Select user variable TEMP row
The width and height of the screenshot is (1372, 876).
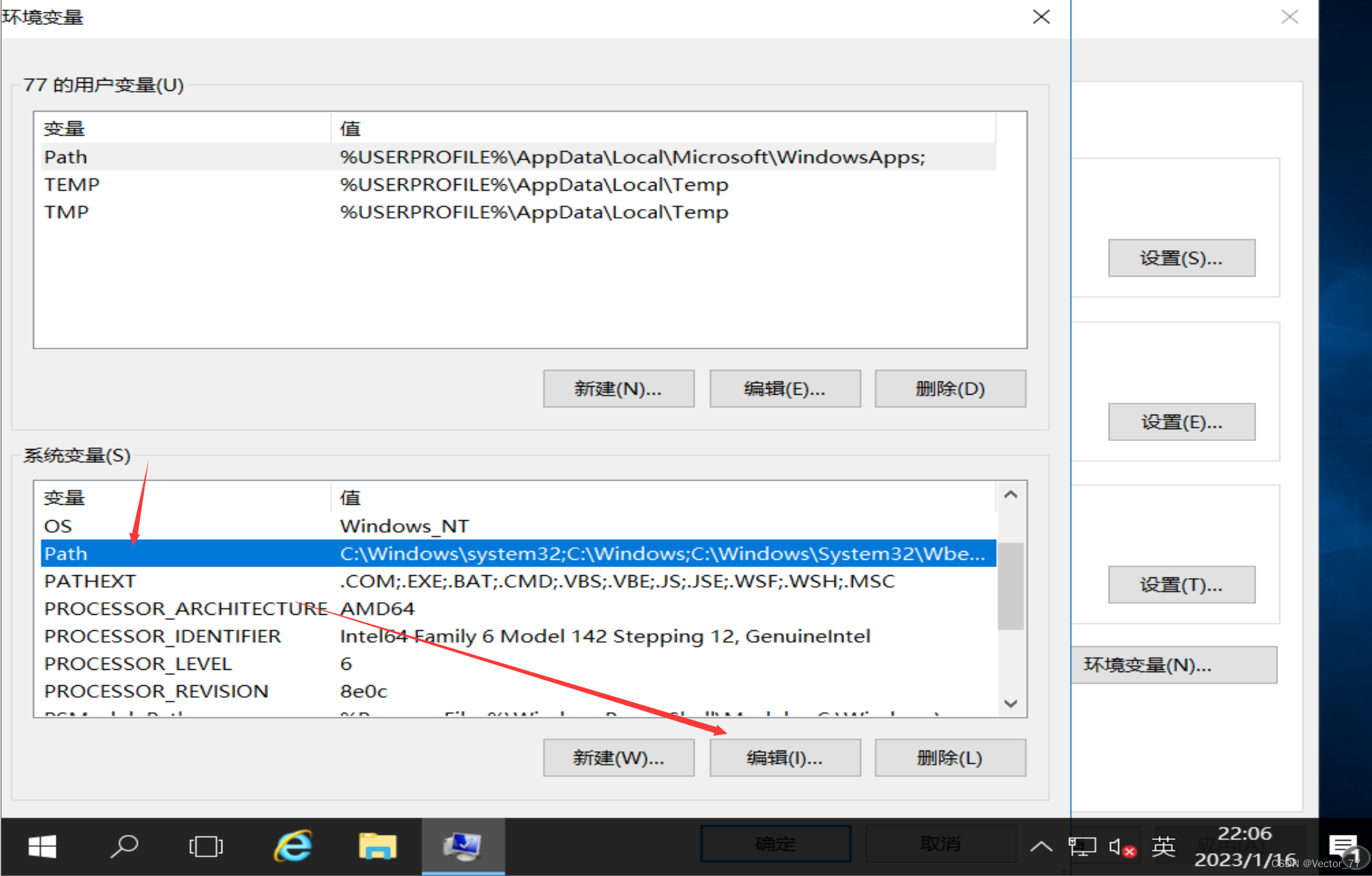pos(518,185)
